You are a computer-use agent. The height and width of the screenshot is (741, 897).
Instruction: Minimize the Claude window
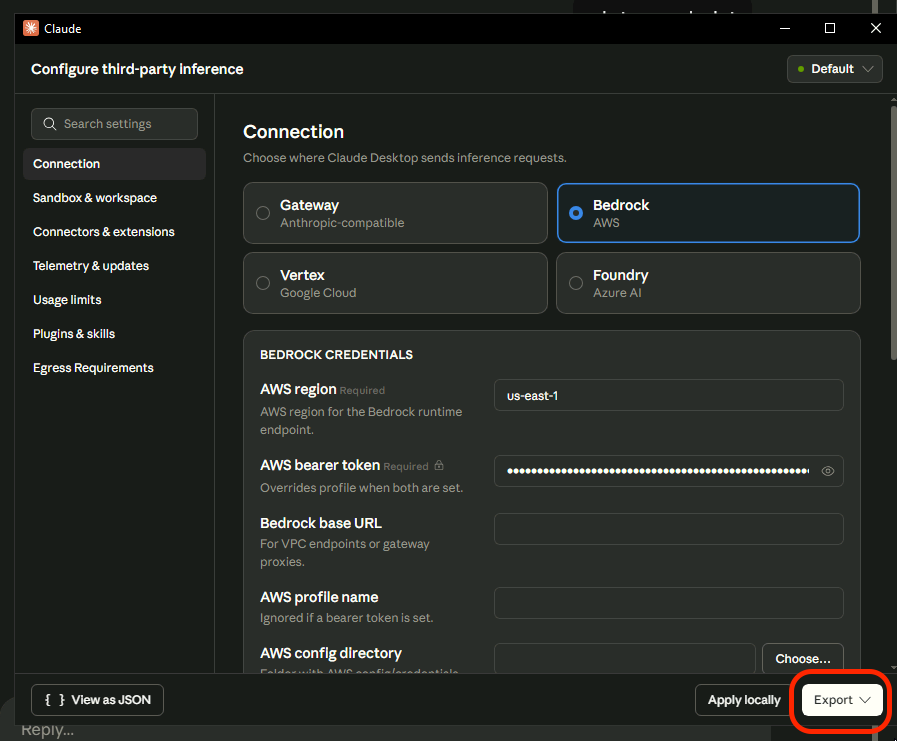(x=785, y=28)
